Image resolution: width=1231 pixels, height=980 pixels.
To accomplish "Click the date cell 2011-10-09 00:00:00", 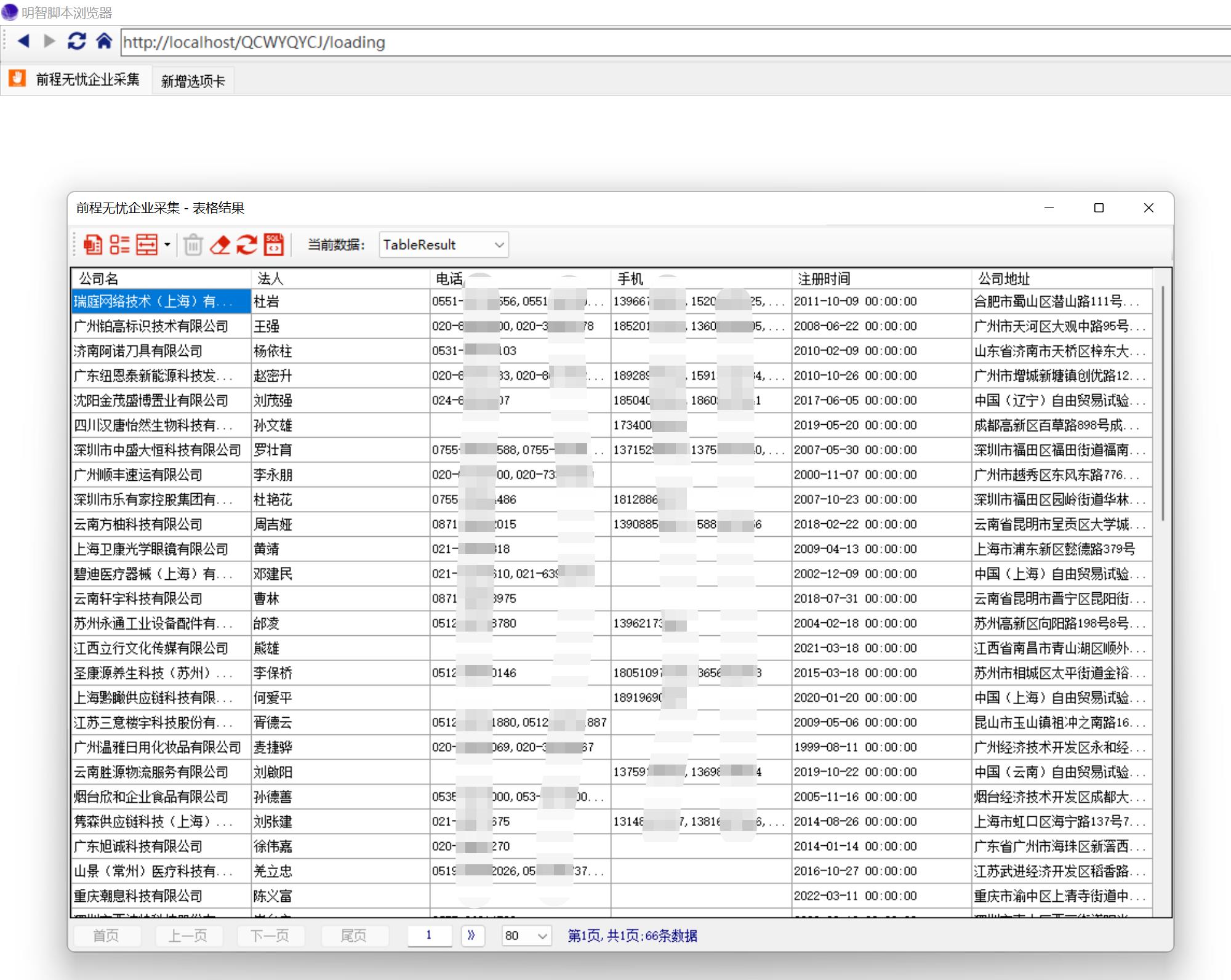I will click(881, 302).
